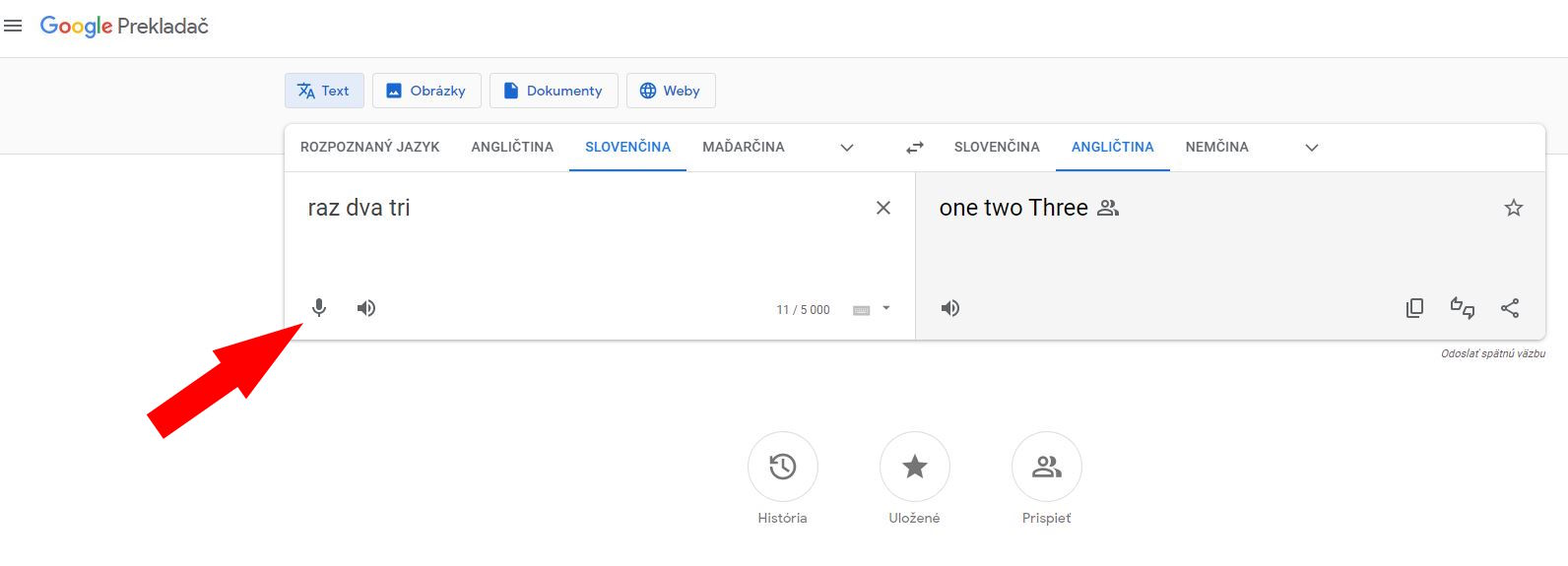
Task: Save translation with the star icon
Action: (x=1514, y=208)
